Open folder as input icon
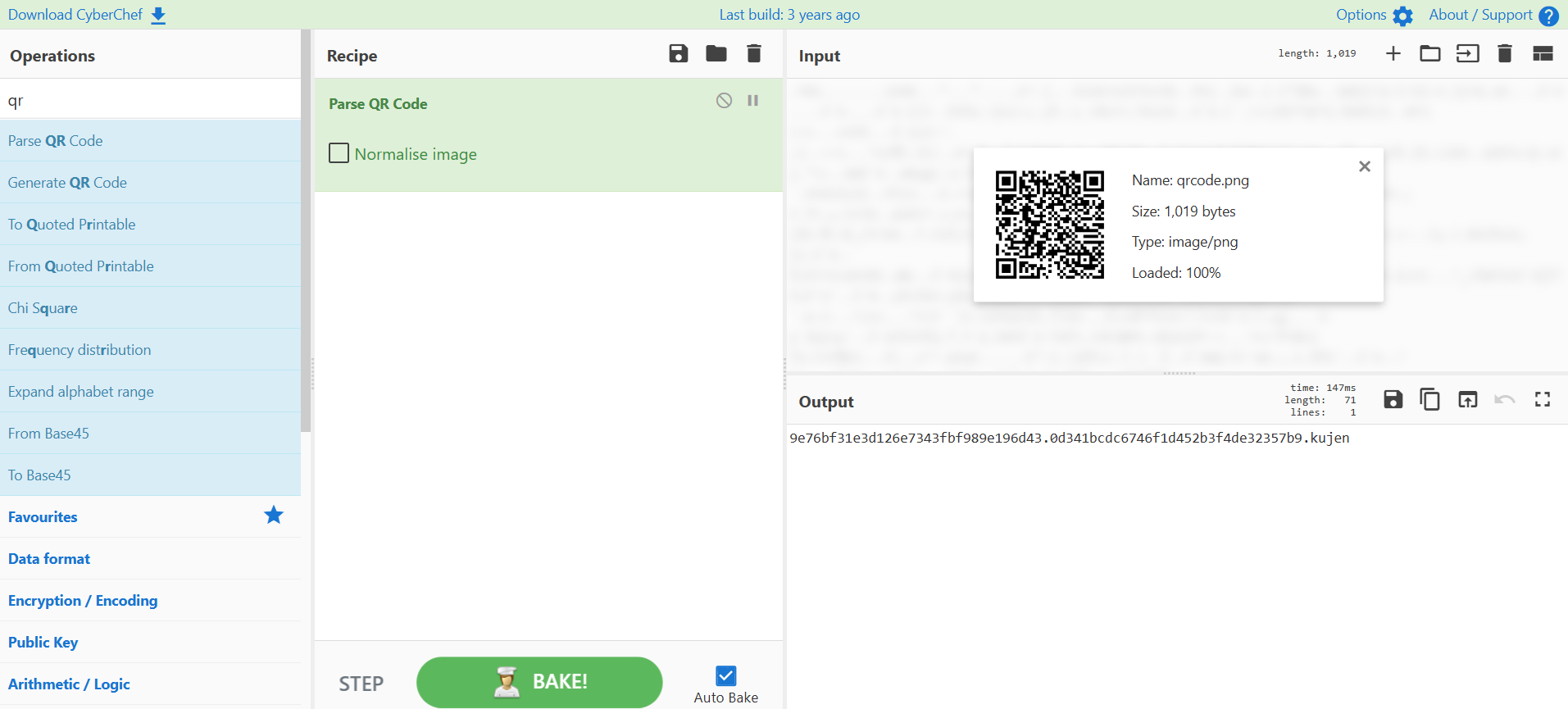The image size is (1568, 709). pyautogui.click(x=1430, y=54)
